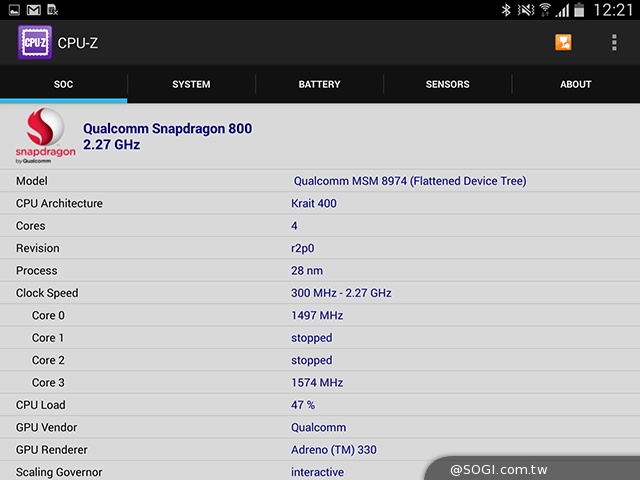Viewport: 640px width, 480px height.
Task: Tap the GPU Renderer label
Action: tap(52, 450)
